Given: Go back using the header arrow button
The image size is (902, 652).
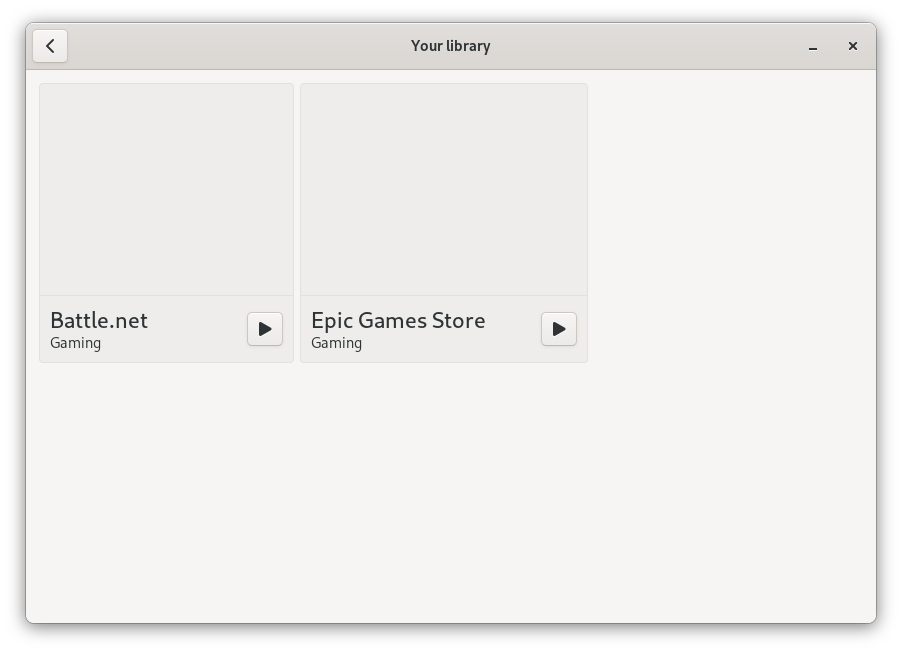Looking at the screenshot, I should [x=50, y=46].
